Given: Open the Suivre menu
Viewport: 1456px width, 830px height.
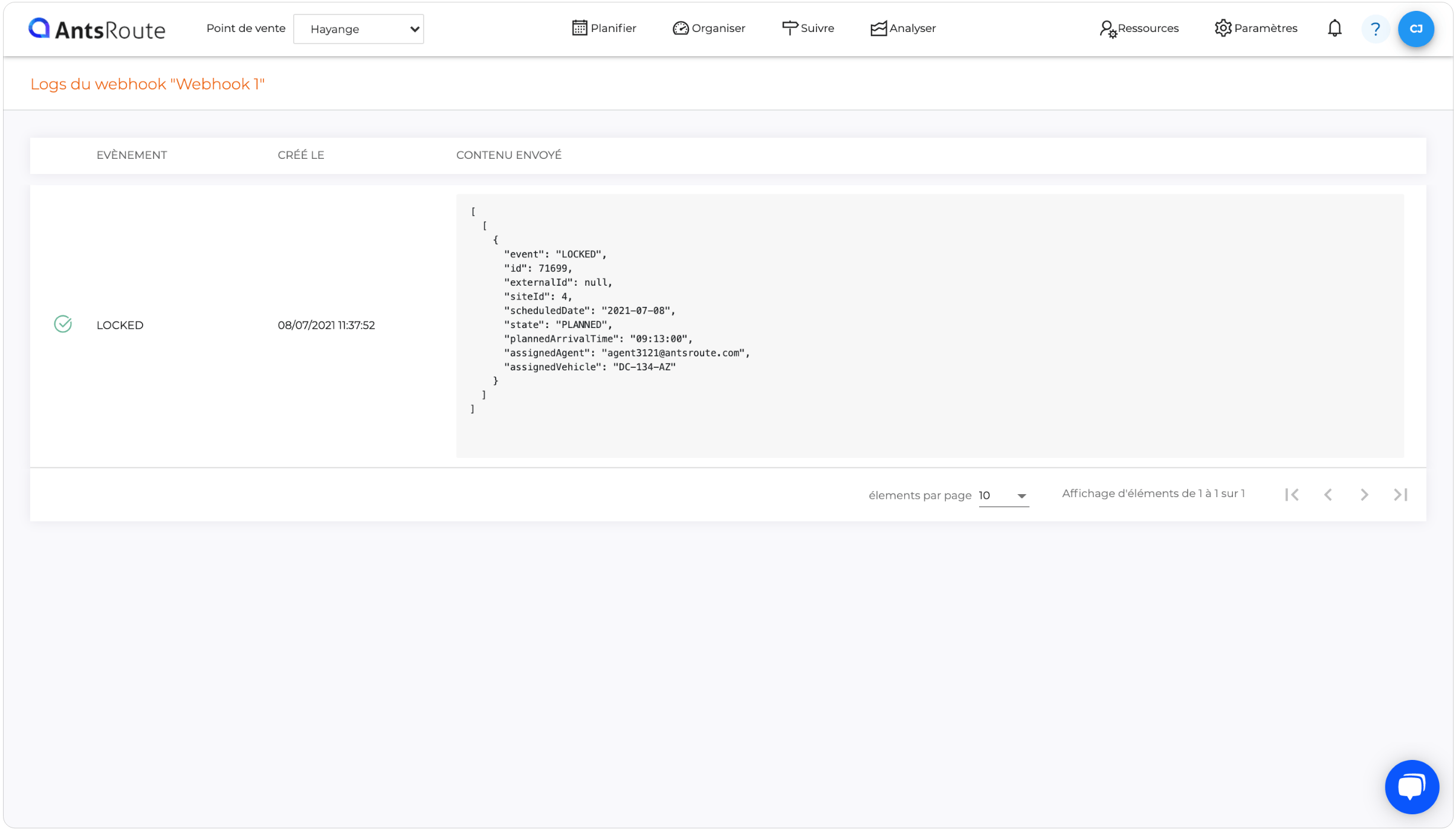Looking at the screenshot, I should [x=807, y=28].
